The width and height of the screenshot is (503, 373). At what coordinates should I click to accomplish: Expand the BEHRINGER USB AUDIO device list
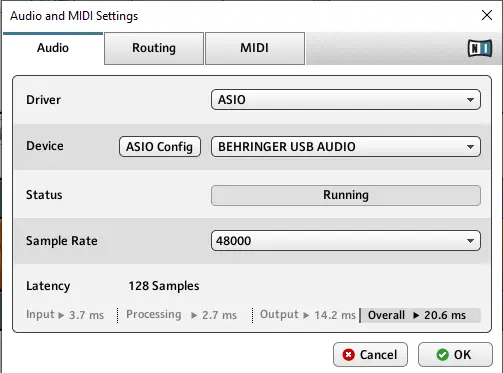(346, 147)
